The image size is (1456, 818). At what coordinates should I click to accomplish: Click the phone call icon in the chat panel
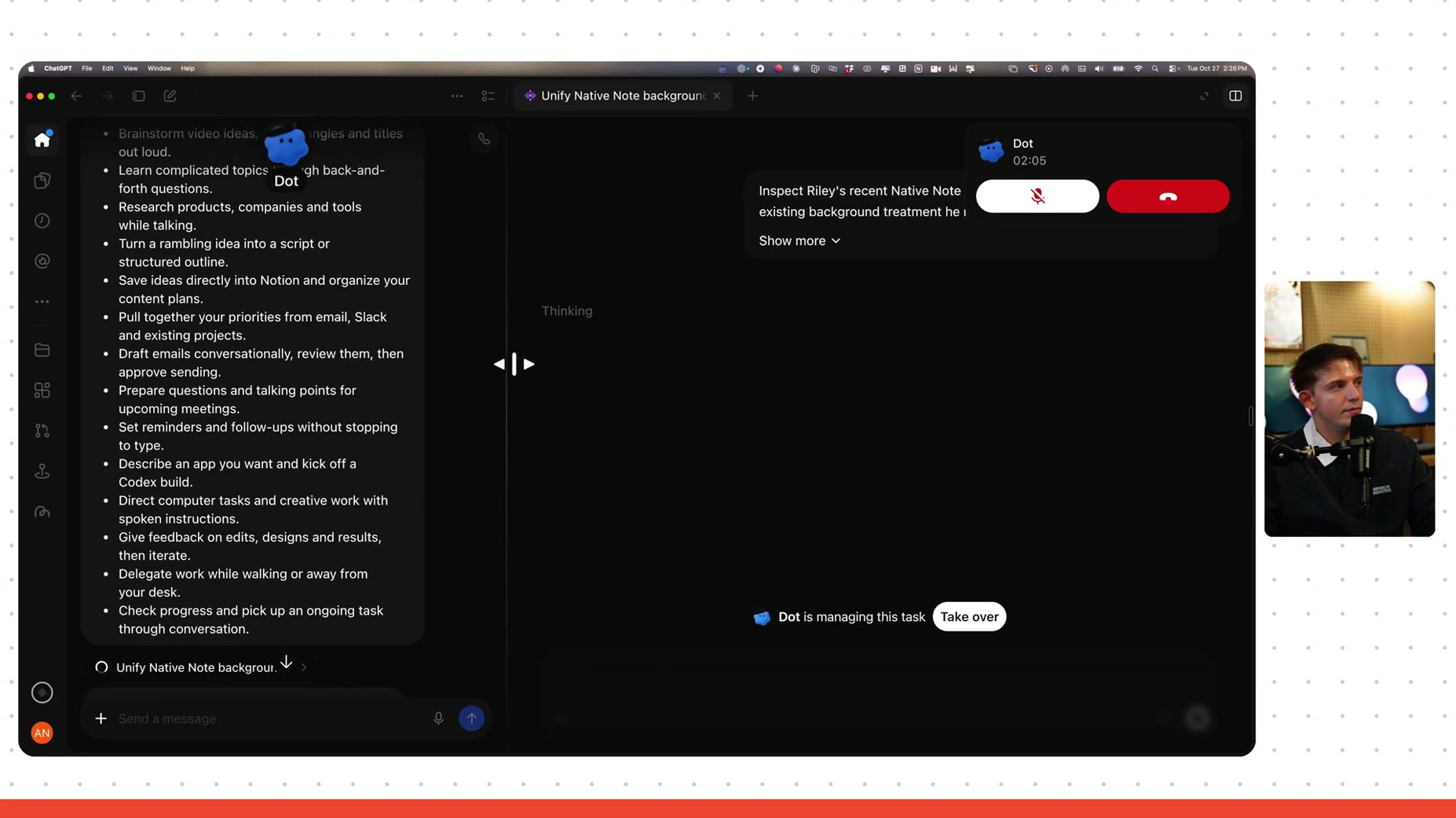[485, 139]
